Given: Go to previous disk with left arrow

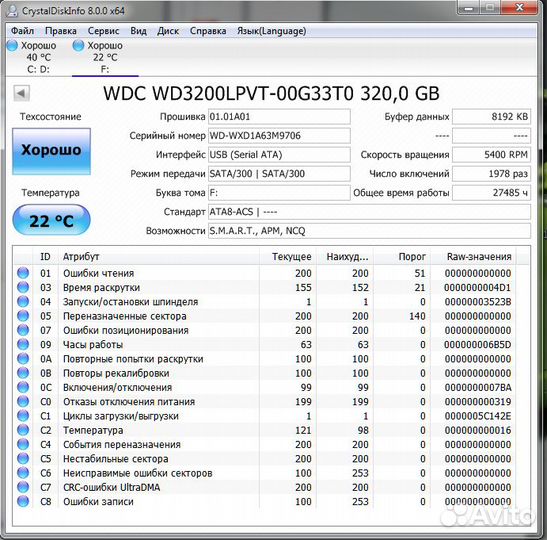Looking at the screenshot, I should pyautogui.click(x=21, y=93).
